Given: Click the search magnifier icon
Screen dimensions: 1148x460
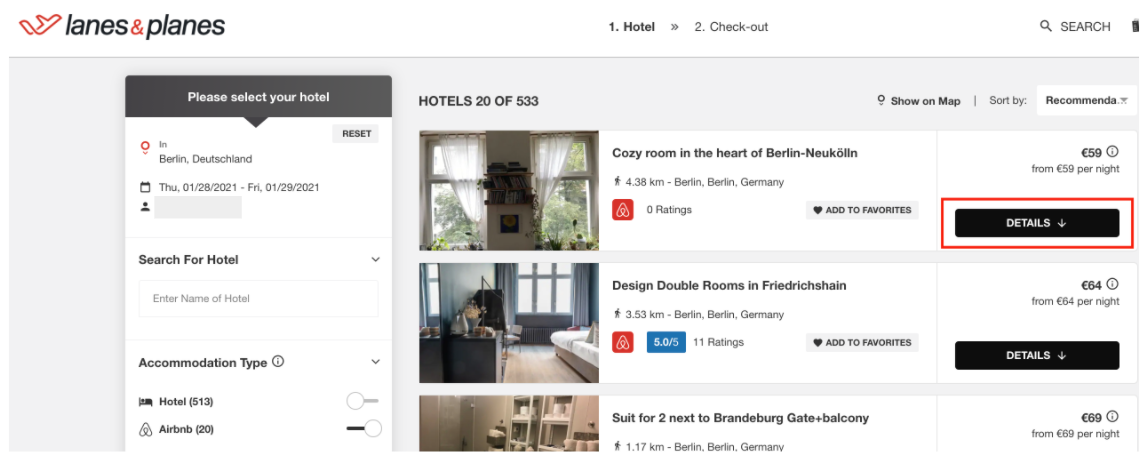Looking at the screenshot, I should tap(1046, 26).
